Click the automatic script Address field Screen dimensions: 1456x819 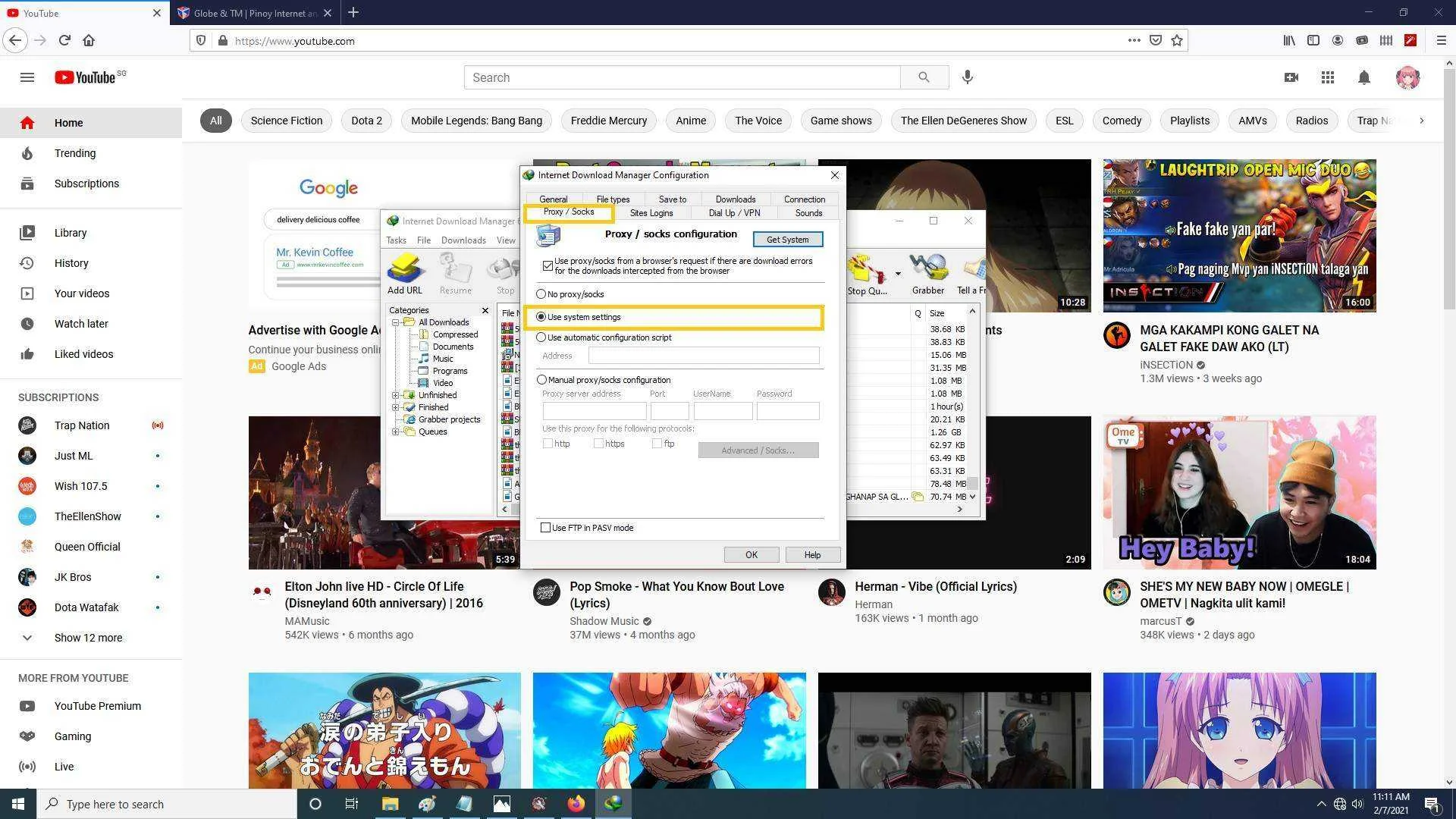(704, 356)
